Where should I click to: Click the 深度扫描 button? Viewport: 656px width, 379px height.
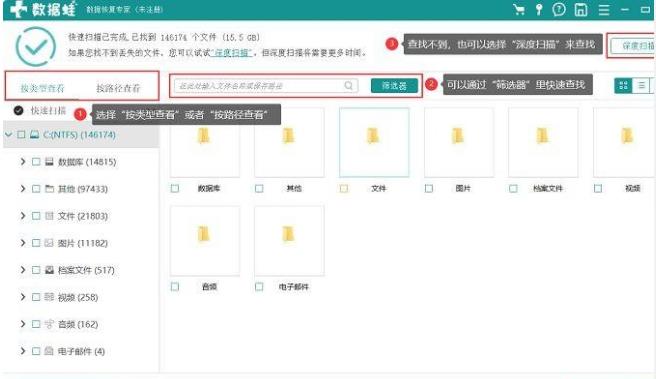tap(633, 46)
